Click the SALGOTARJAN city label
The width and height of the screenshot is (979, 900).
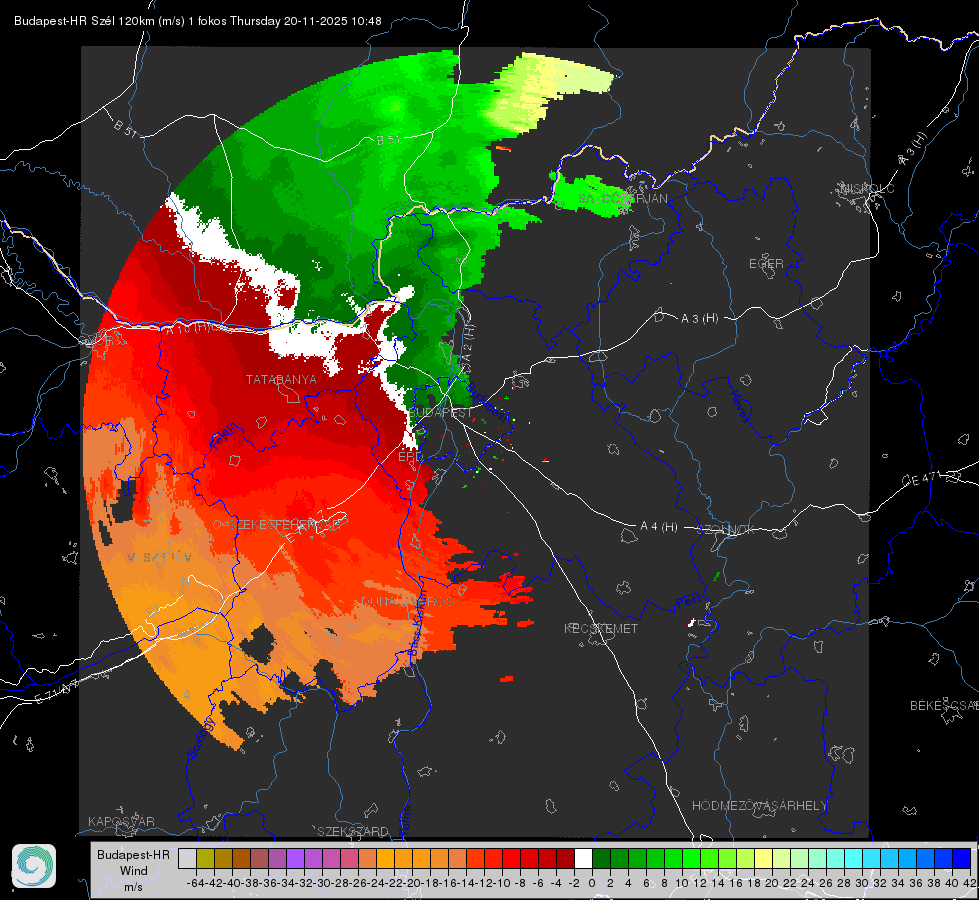(622, 199)
